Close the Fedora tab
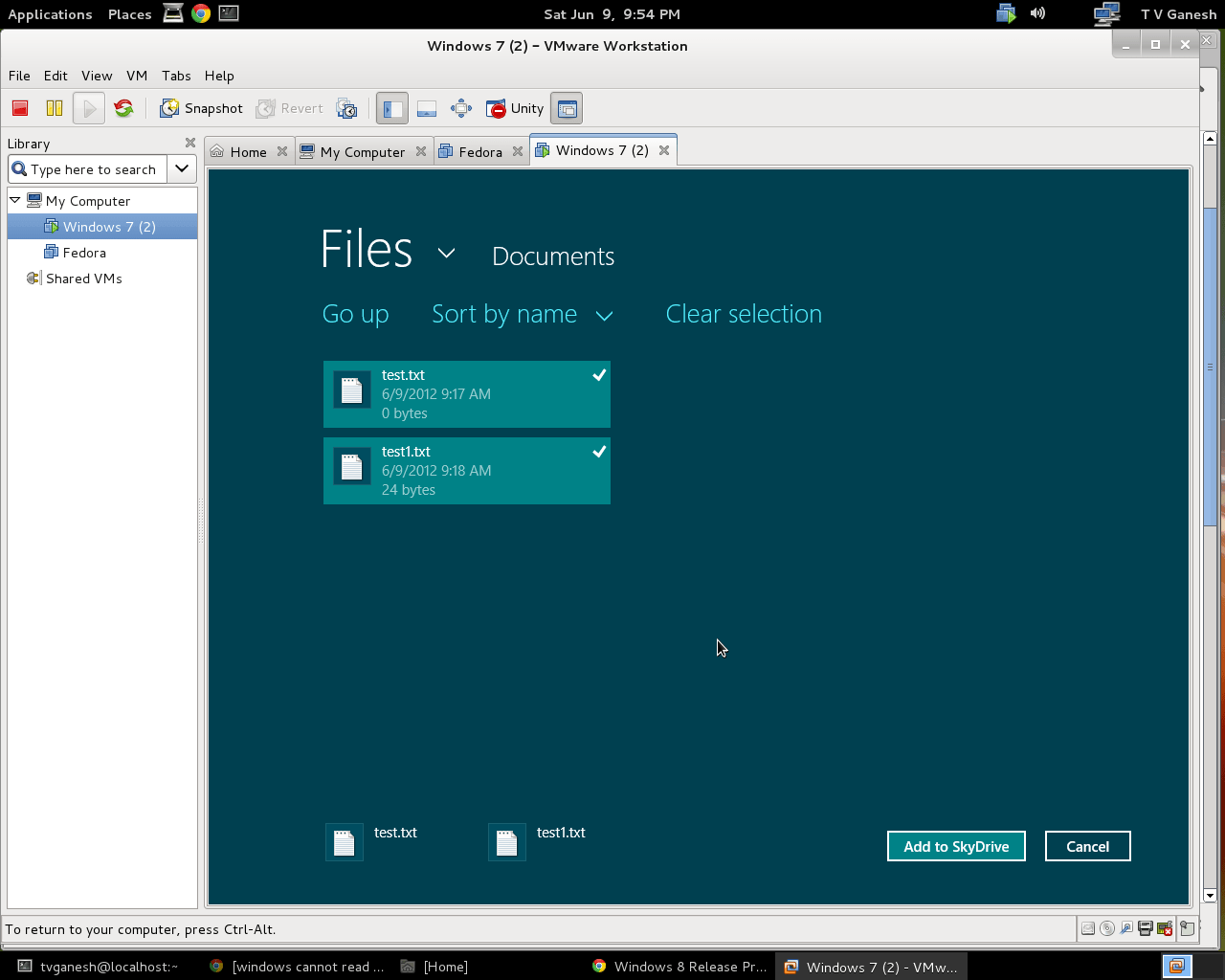 (x=518, y=151)
